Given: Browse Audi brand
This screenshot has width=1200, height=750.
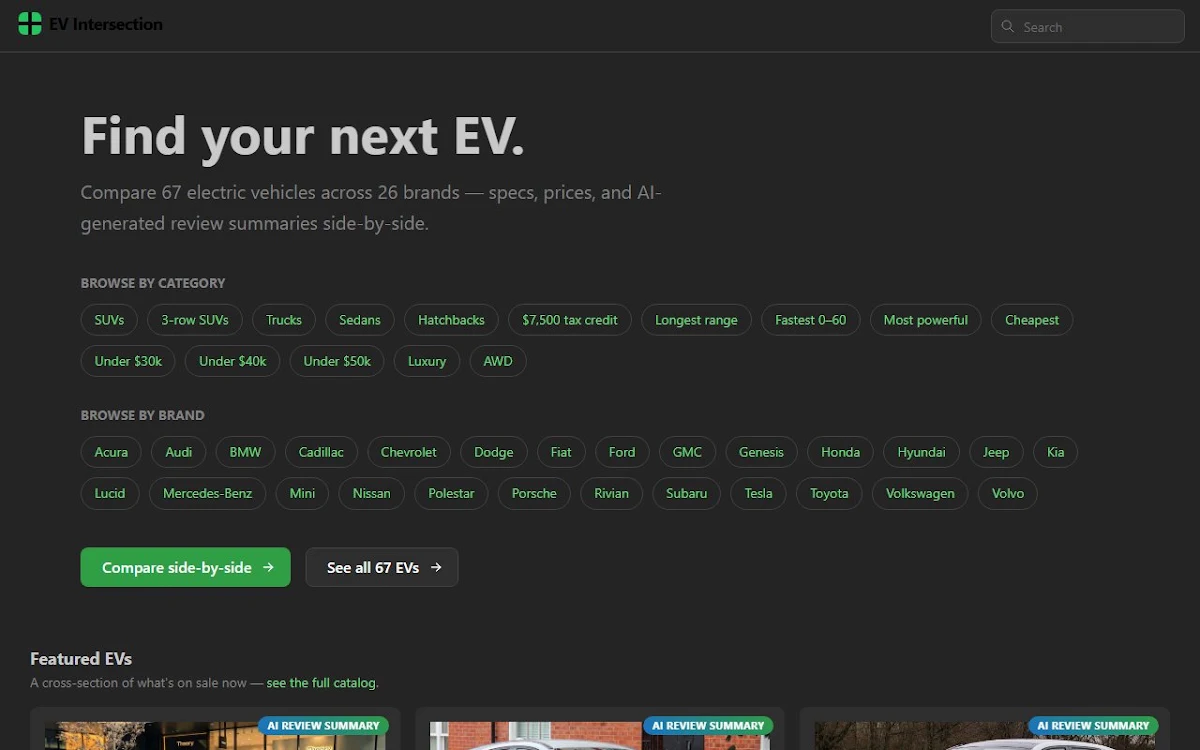Looking at the screenshot, I should pyautogui.click(x=179, y=452).
